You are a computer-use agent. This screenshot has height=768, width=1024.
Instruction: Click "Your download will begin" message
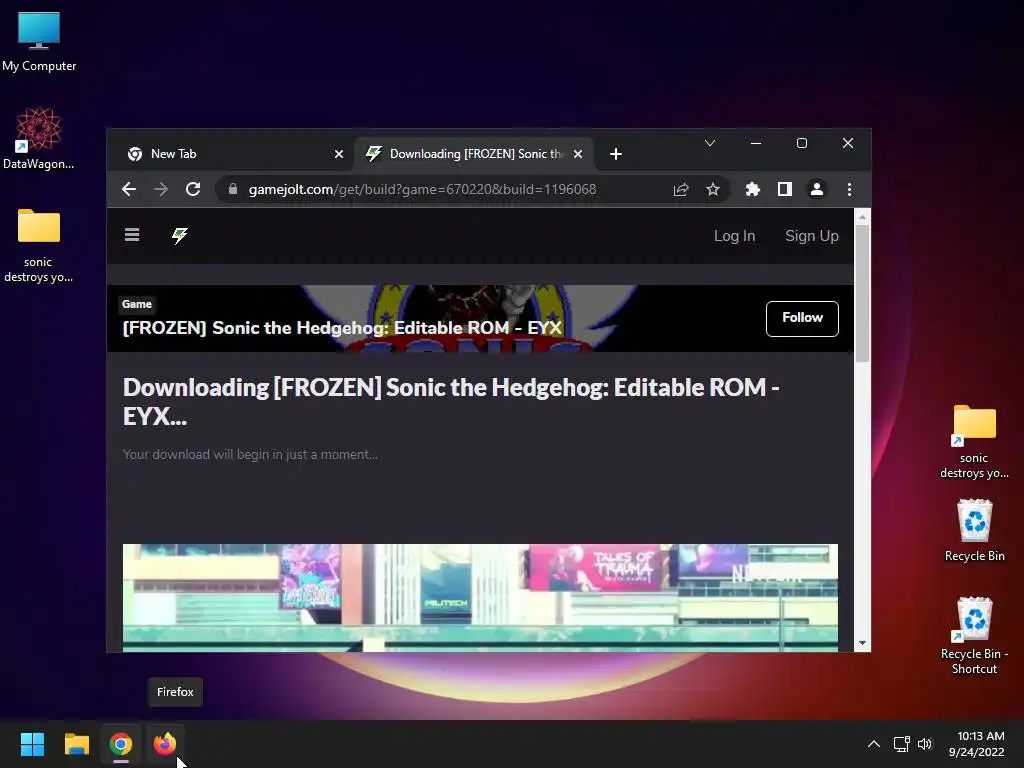coord(250,455)
